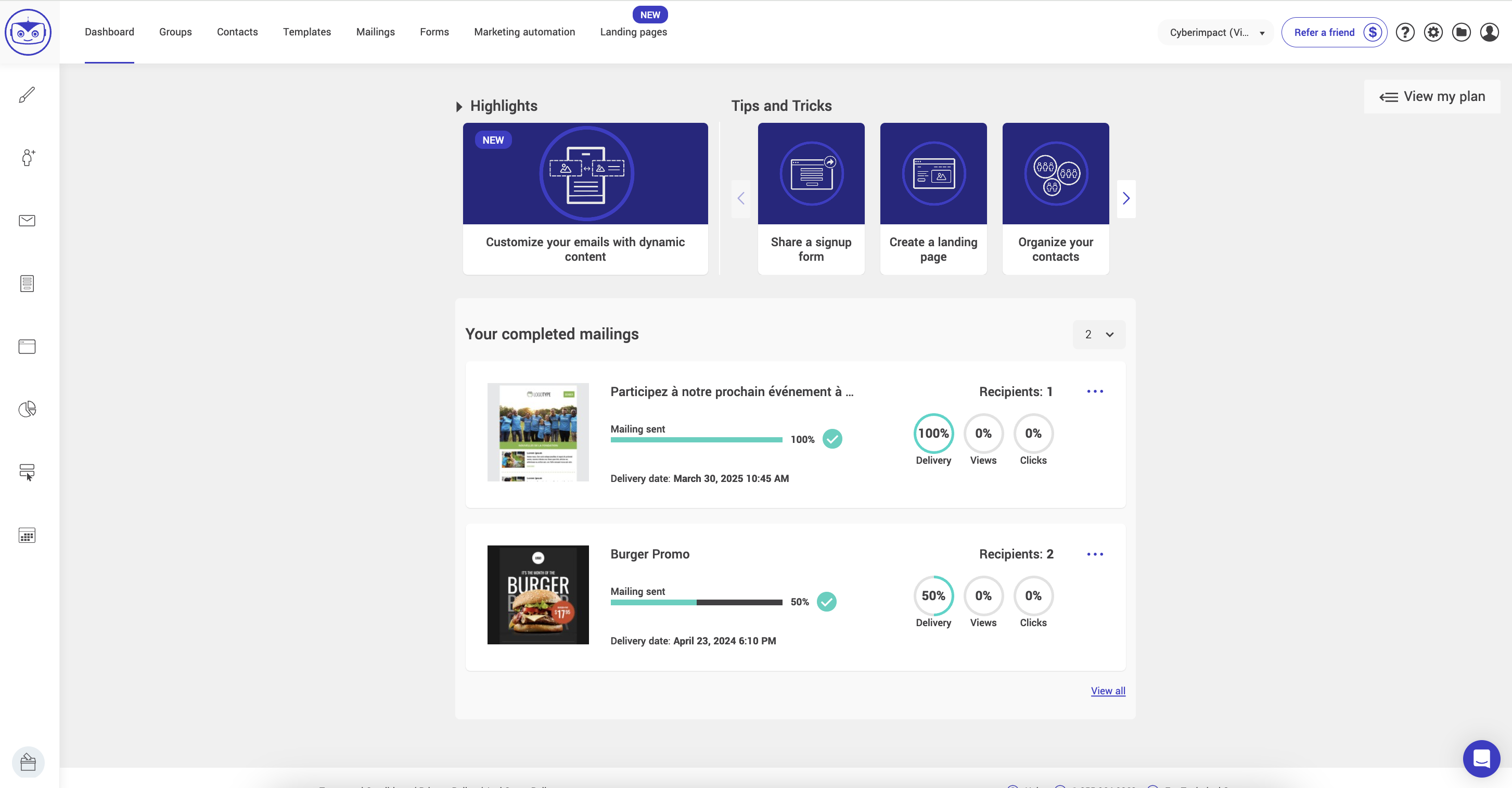The image size is (1512, 788).
Task: Change the completed mailings count dropdown
Action: pos(1098,334)
